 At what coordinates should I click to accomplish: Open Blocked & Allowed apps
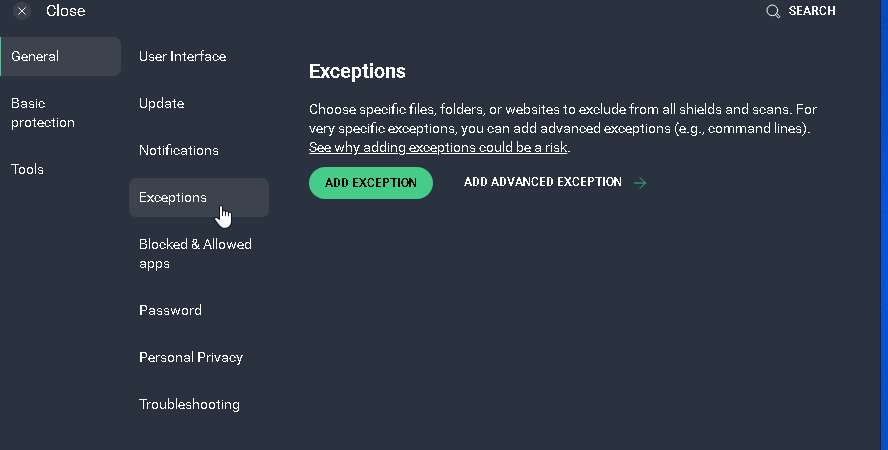(195, 254)
